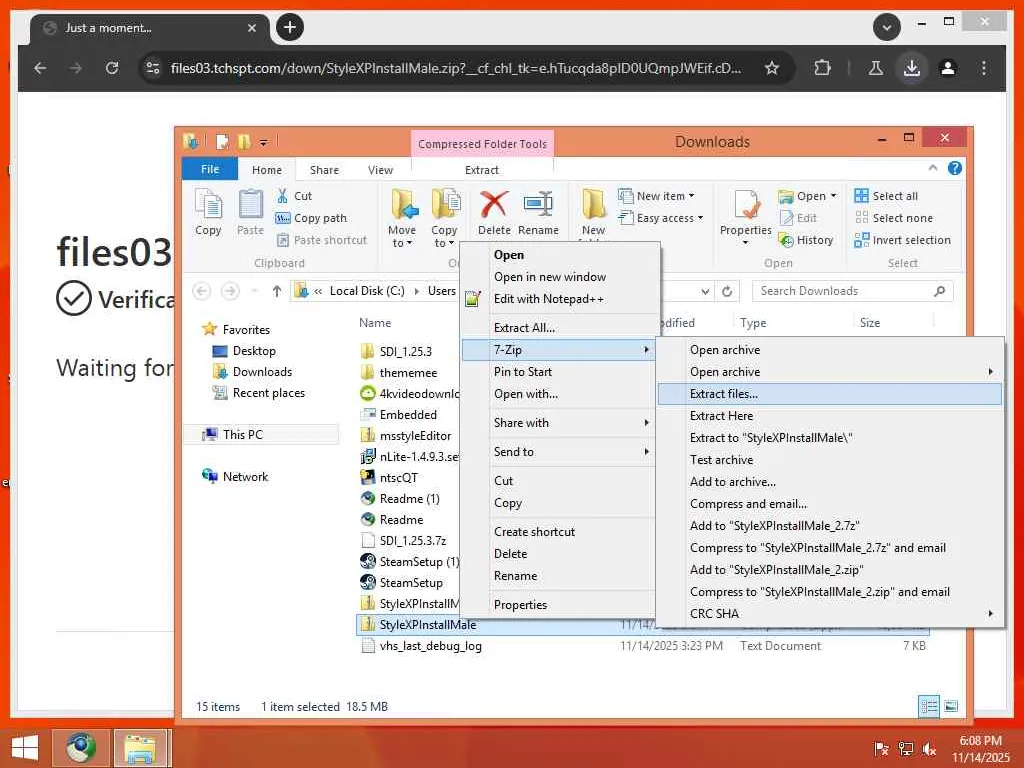Click Select all in the ribbon

886,196
